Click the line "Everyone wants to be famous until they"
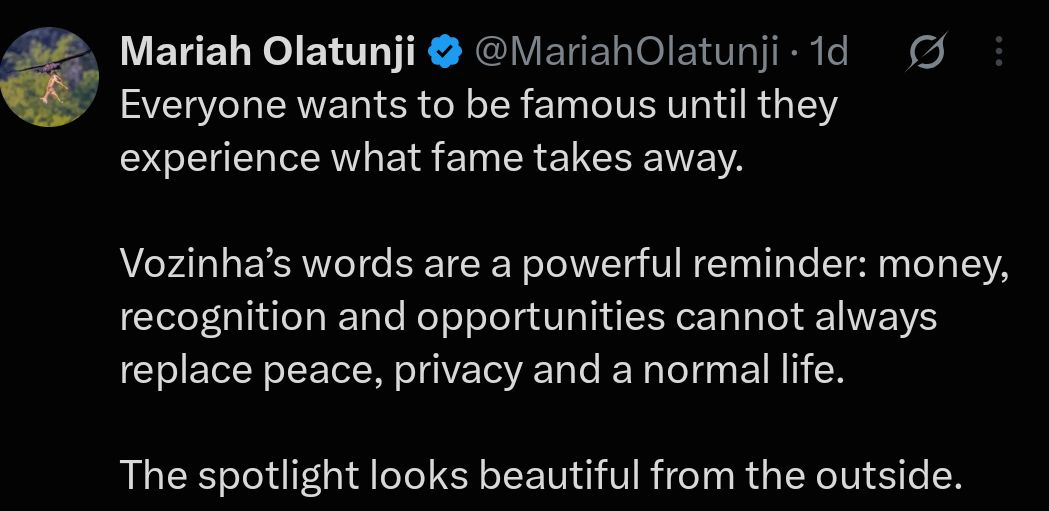1049x511 pixels. click(x=479, y=107)
